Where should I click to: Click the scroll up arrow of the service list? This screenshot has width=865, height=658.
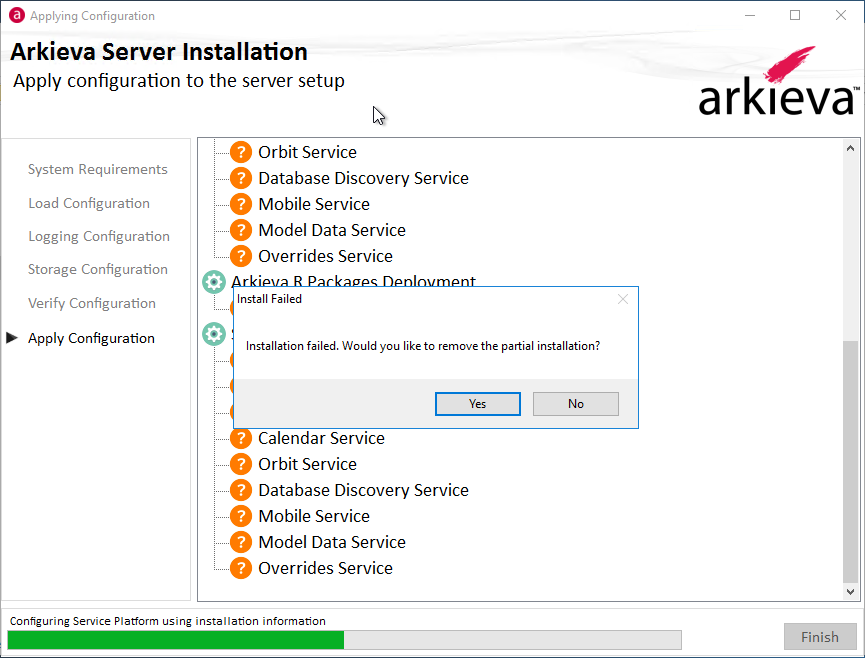(x=850, y=148)
